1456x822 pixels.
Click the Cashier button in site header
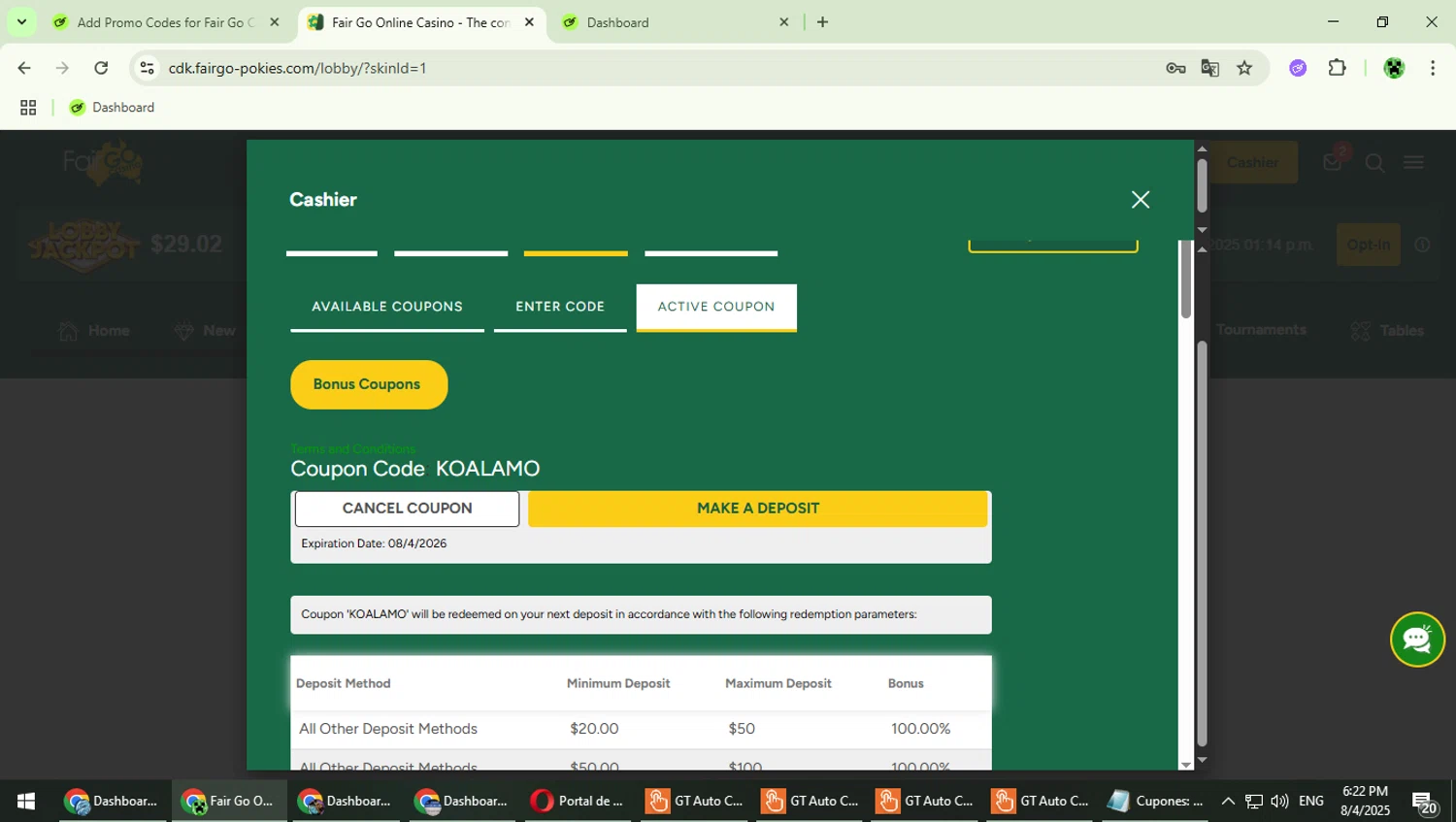click(1252, 162)
